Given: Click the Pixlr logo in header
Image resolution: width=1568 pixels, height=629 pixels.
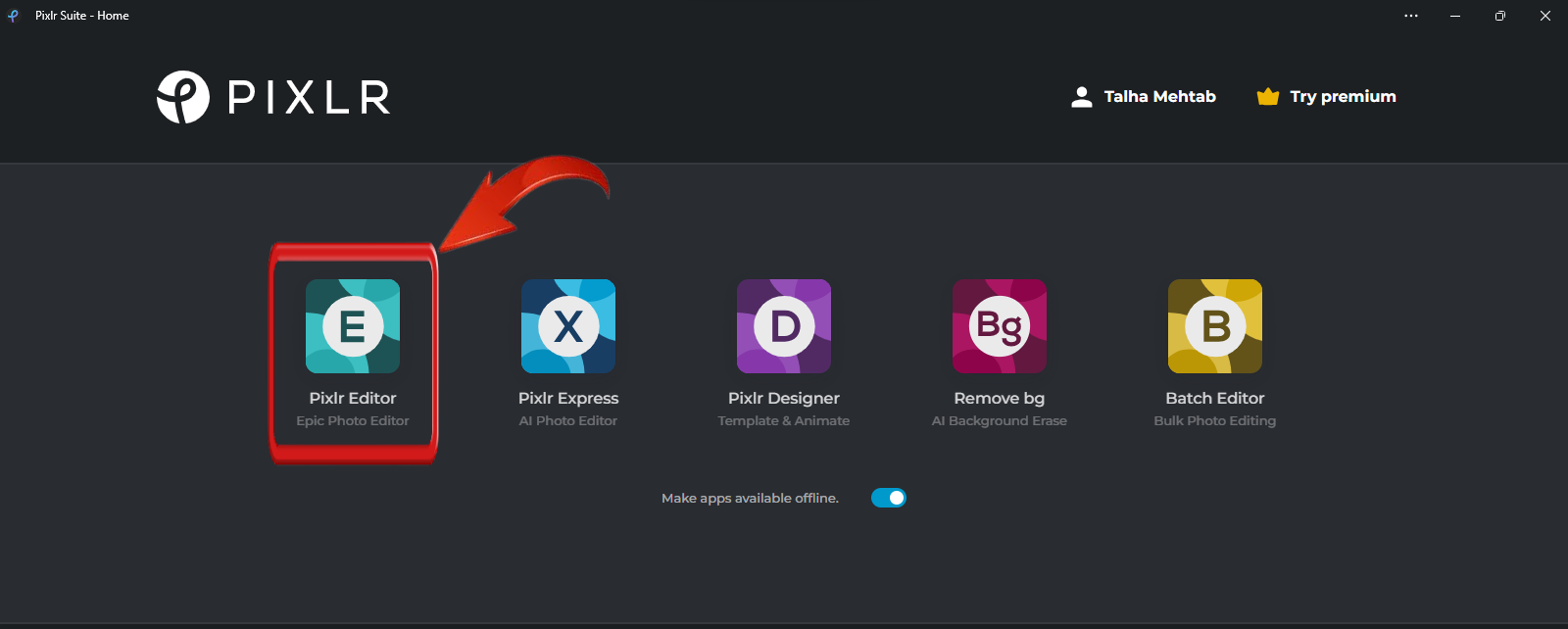Looking at the screenshot, I should coord(273,97).
